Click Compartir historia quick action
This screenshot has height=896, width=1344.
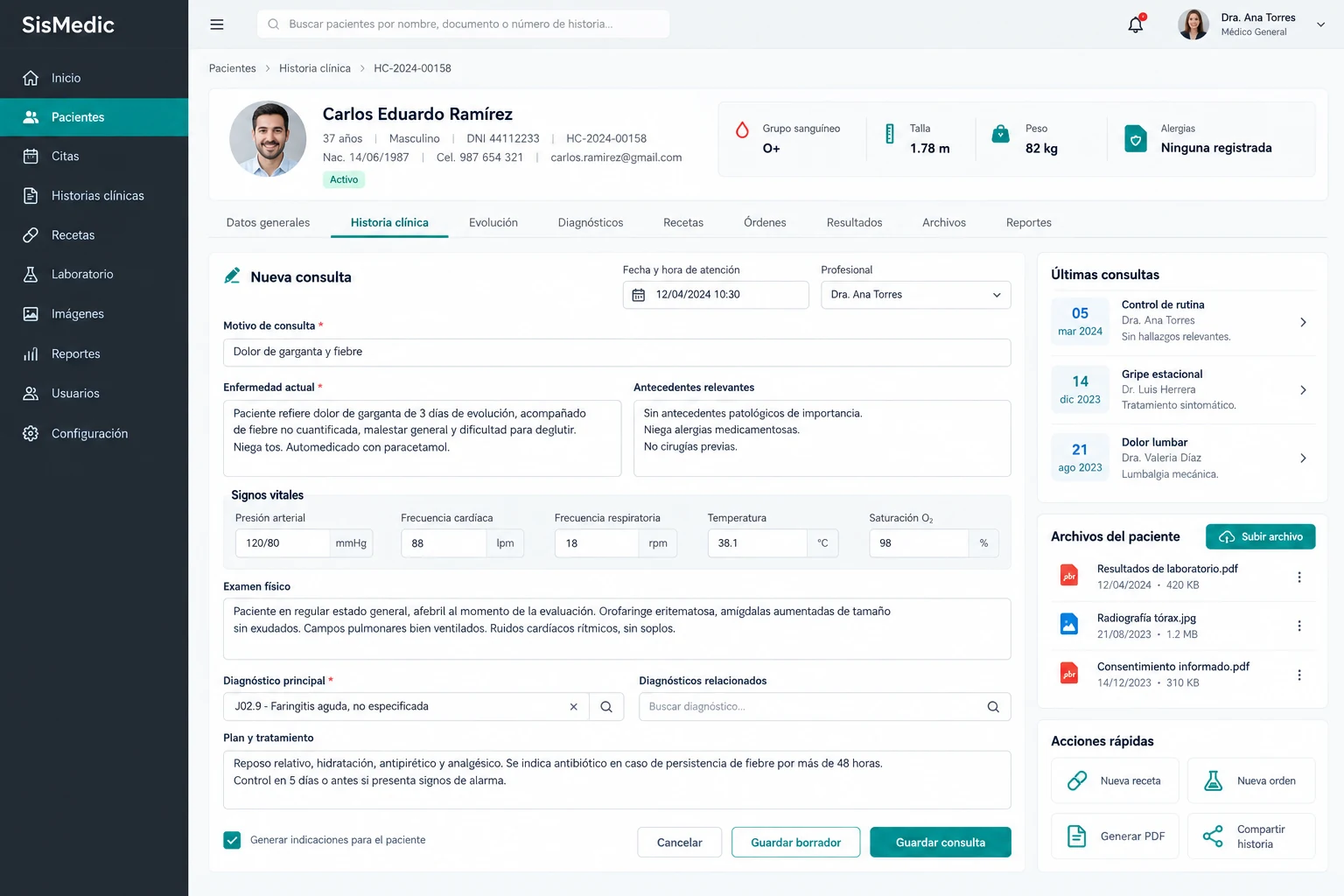click(x=1251, y=836)
